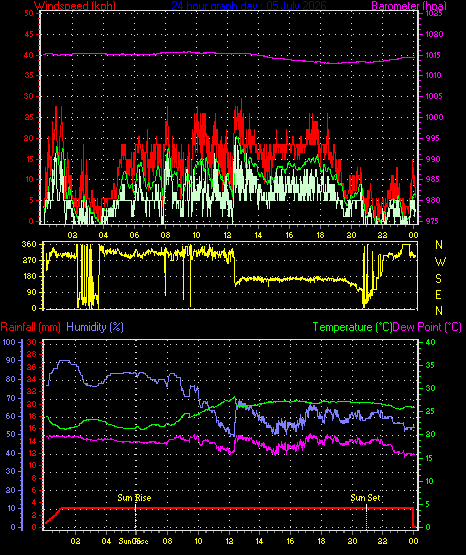Image resolution: width=466 pixels, height=555 pixels.
Task: Click the 50 windspeed scale value
Action: click(29, 13)
